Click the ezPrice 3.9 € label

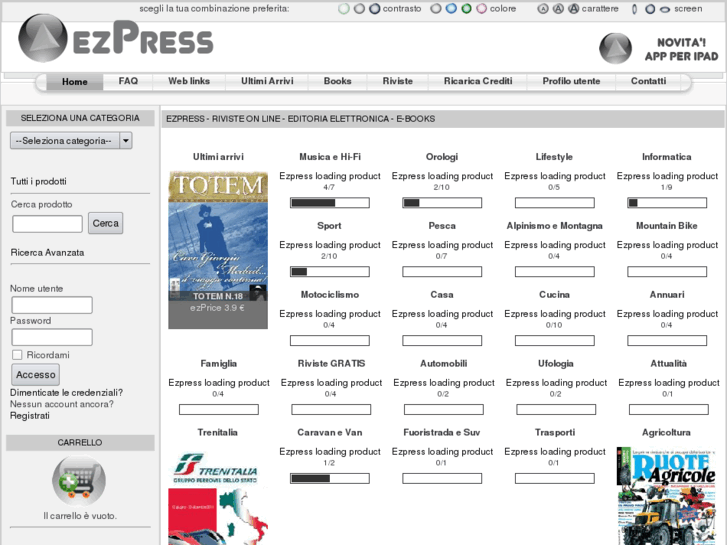coord(217,308)
